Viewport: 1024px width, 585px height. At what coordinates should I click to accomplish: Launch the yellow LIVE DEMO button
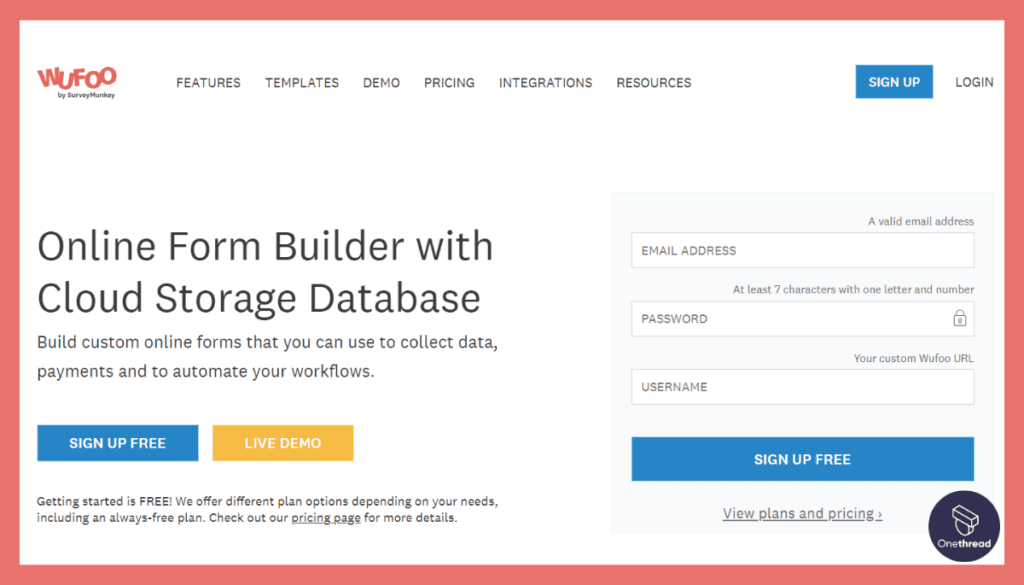click(283, 443)
